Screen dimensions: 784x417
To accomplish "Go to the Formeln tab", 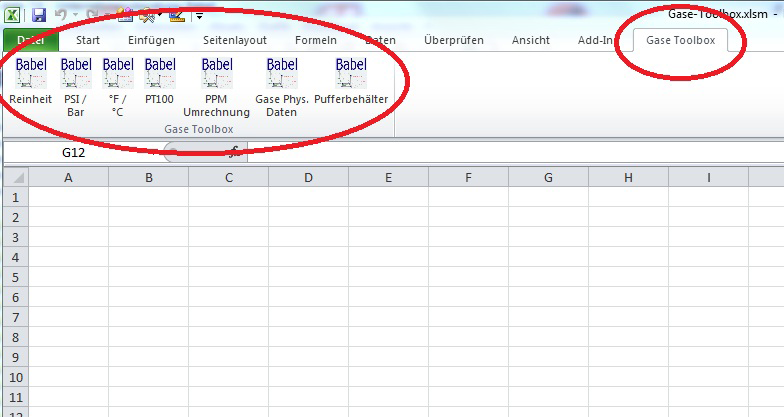I will tap(316, 40).
